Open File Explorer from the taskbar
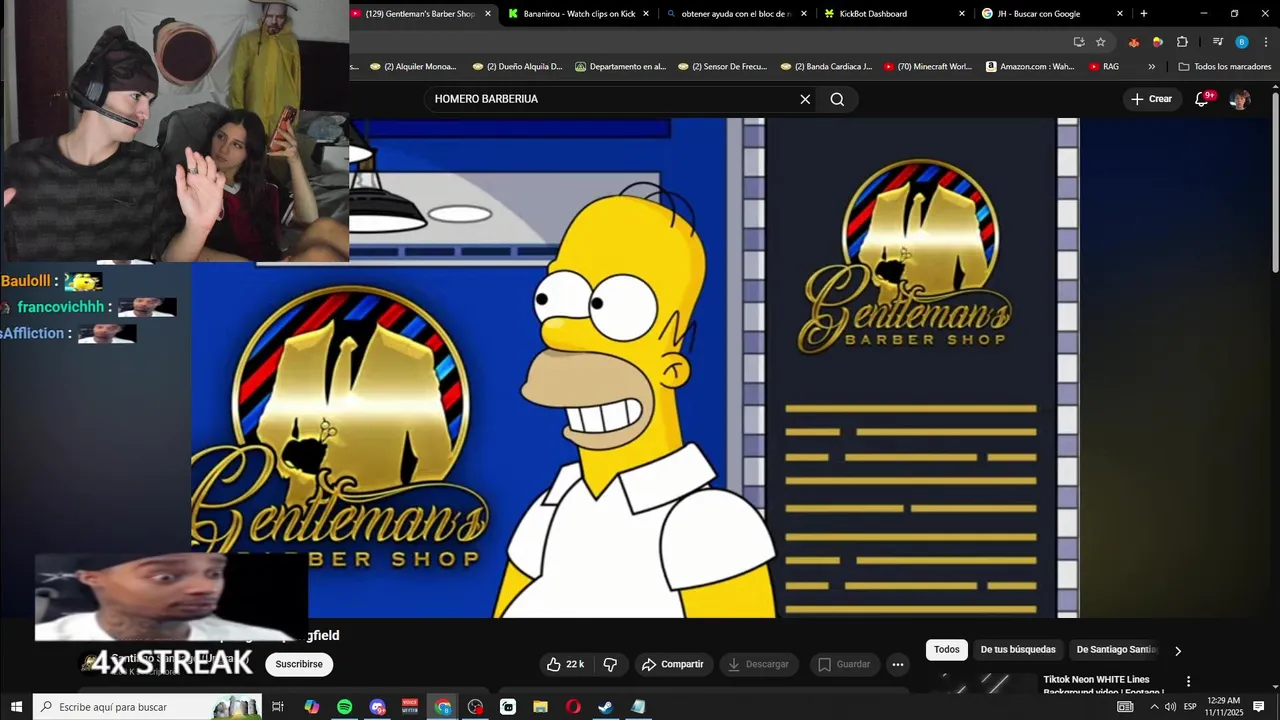Viewport: 1280px width, 720px height. (540, 707)
